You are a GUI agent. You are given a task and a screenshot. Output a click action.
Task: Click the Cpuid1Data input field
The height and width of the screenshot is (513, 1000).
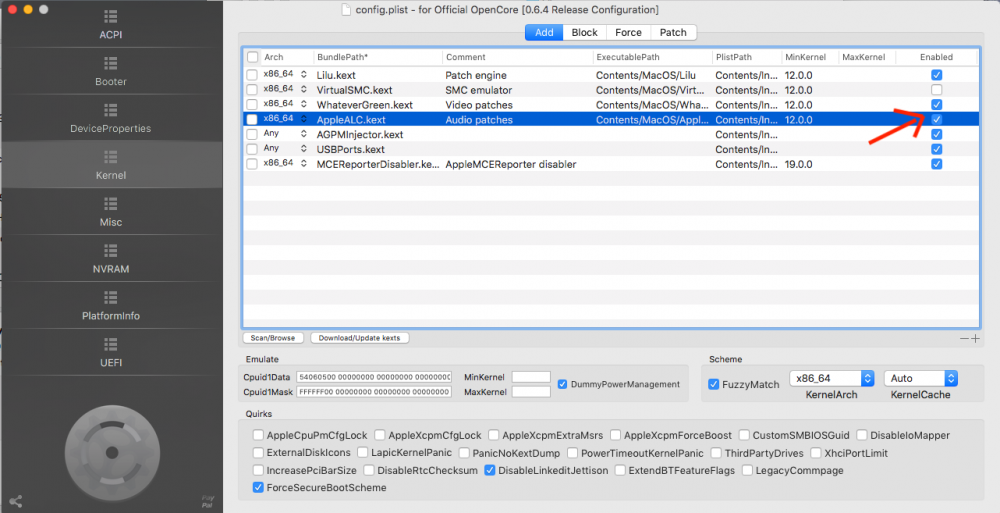[x=374, y=377]
